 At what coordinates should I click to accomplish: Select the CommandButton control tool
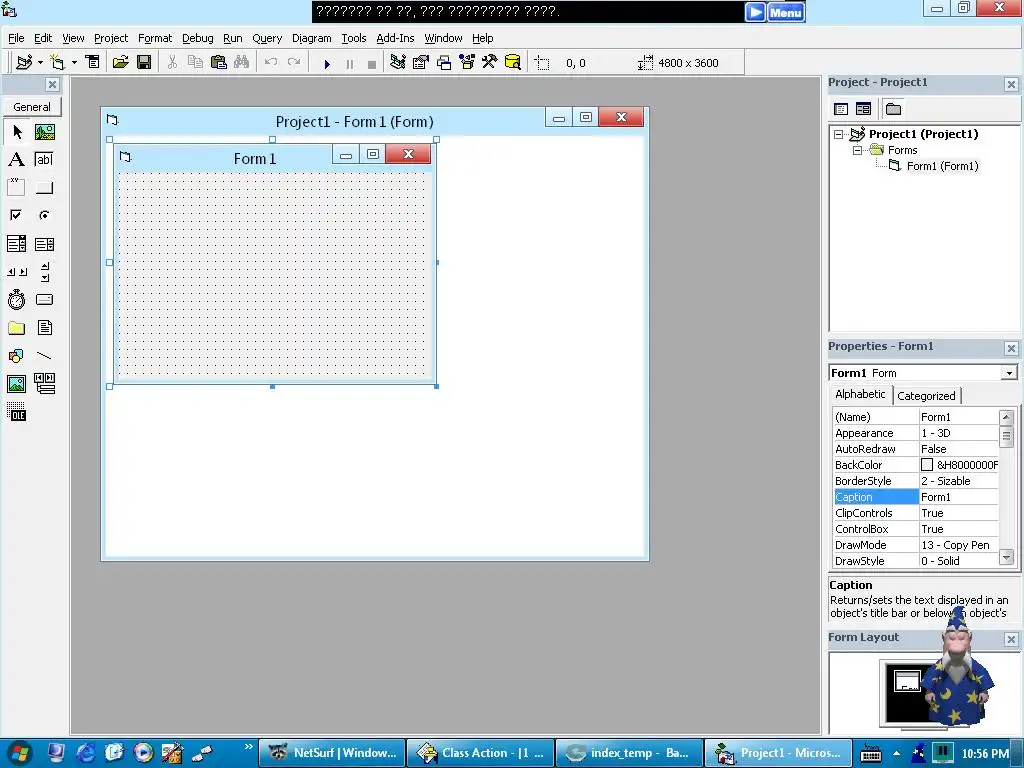point(45,187)
